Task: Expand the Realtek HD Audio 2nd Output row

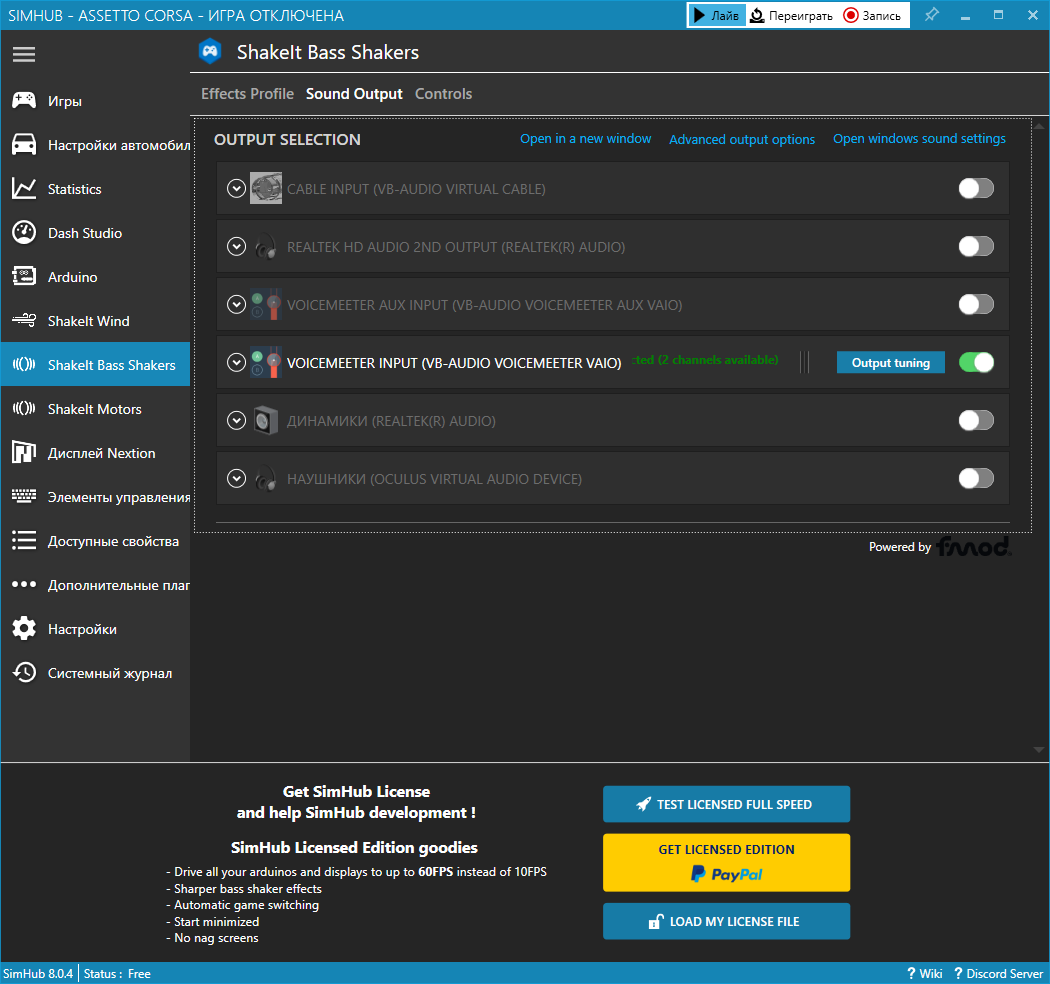Action: (236, 247)
